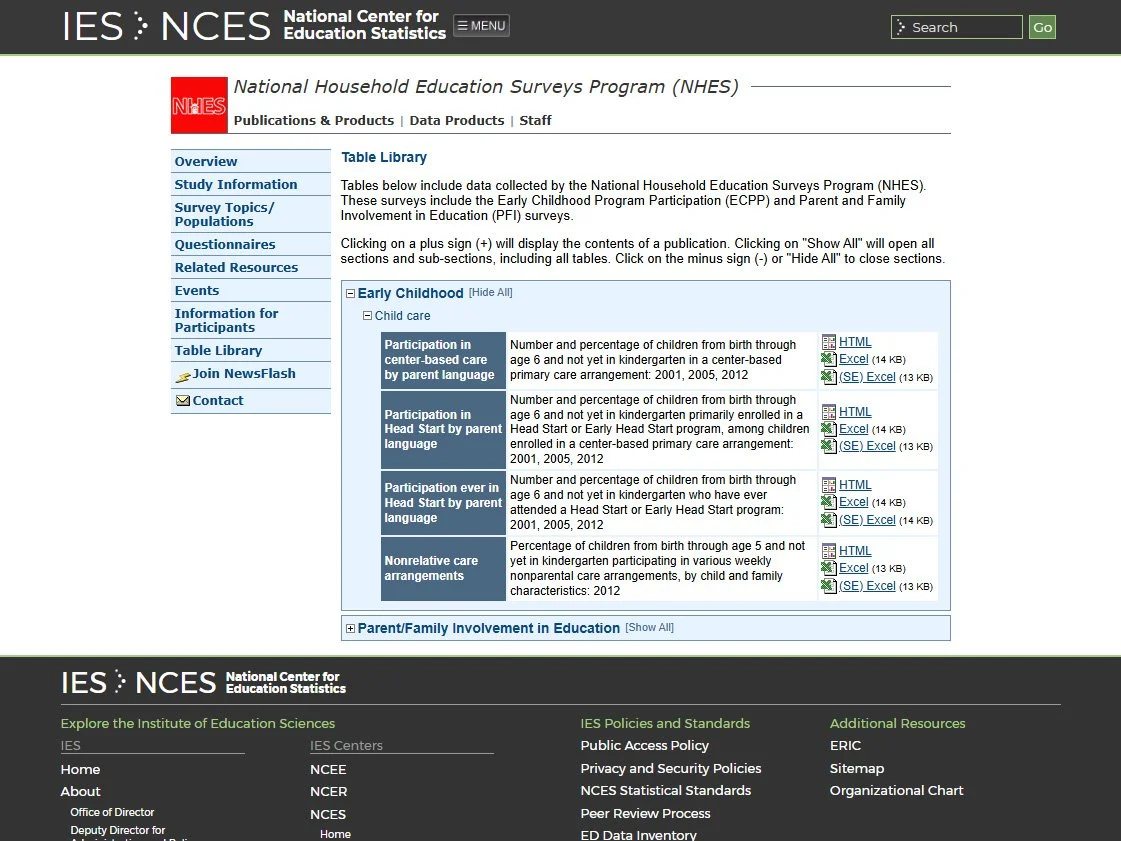Click Excel icon in Nonrelative care arrangements row
Image resolution: width=1121 pixels, height=841 pixels.
829,568
